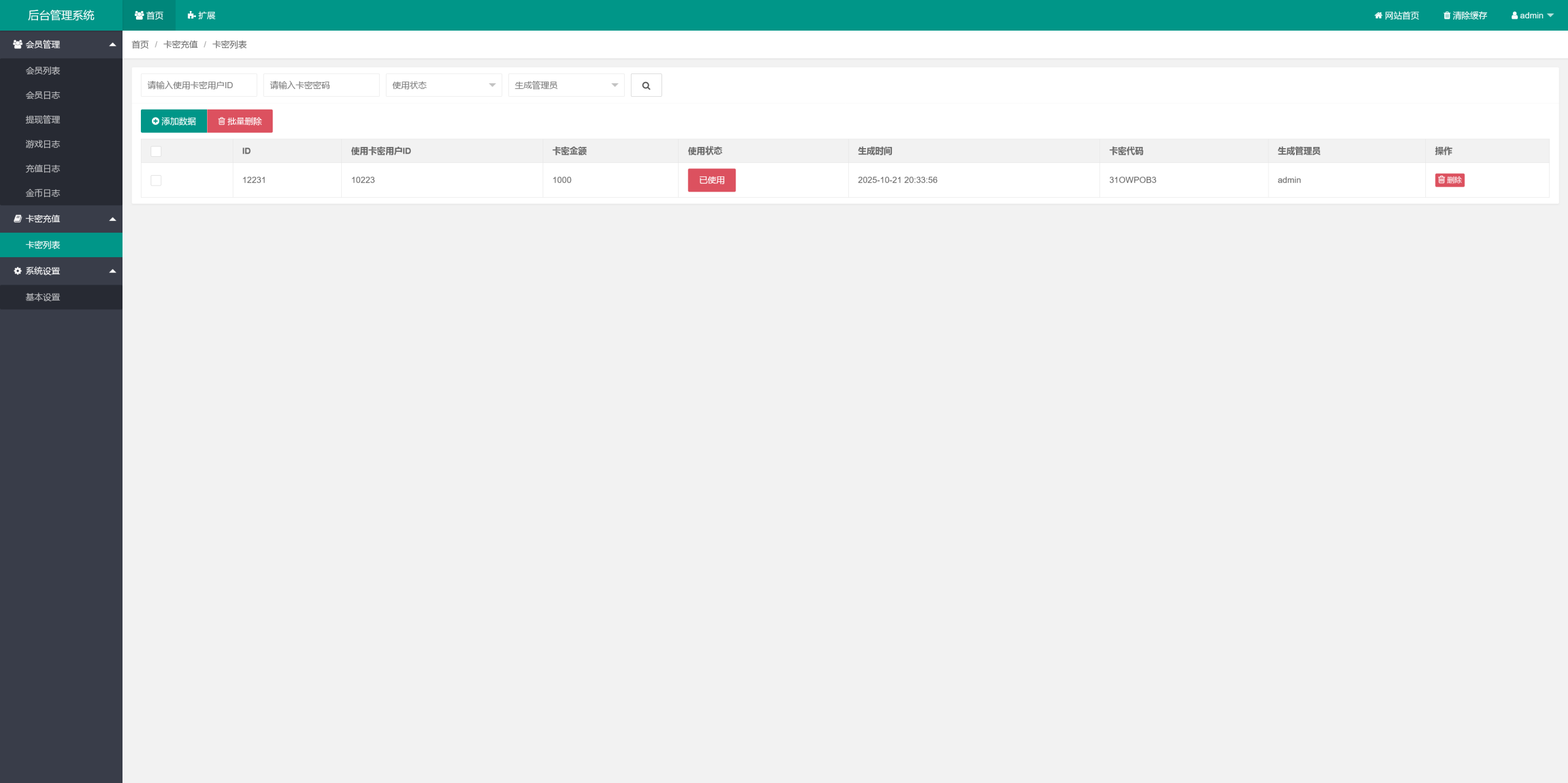Open the 生成管理员 dropdown filter
The width and height of the screenshot is (1568, 783).
click(x=566, y=85)
